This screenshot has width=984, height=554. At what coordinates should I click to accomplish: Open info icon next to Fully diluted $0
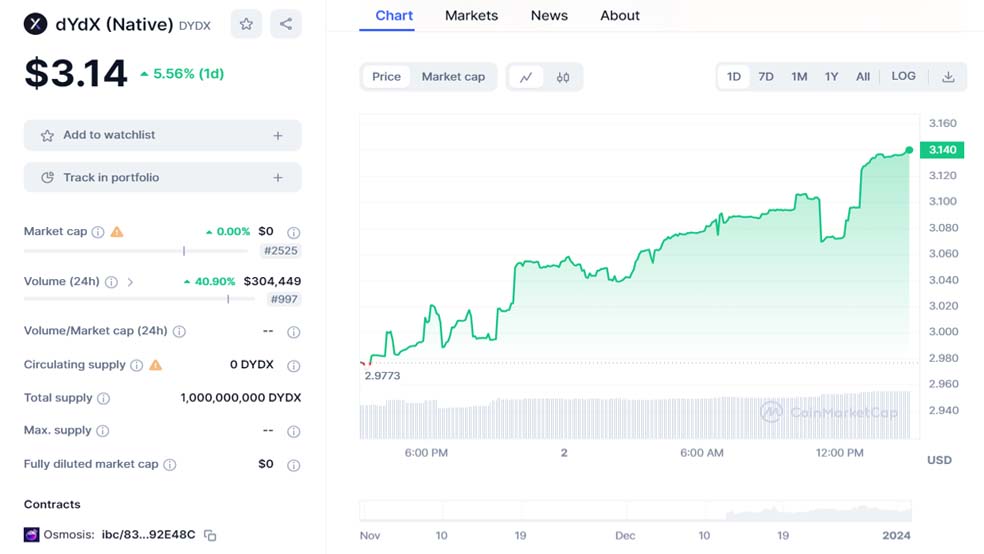click(x=293, y=465)
